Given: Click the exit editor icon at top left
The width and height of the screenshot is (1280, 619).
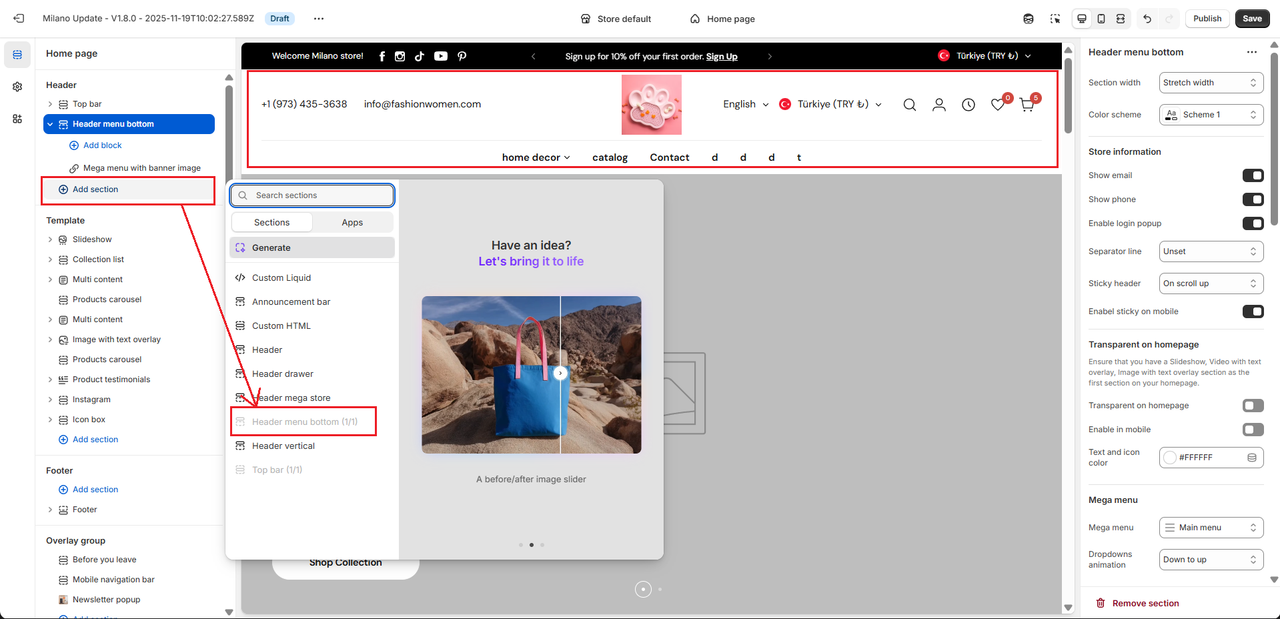Looking at the screenshot, I should (18, 18).
